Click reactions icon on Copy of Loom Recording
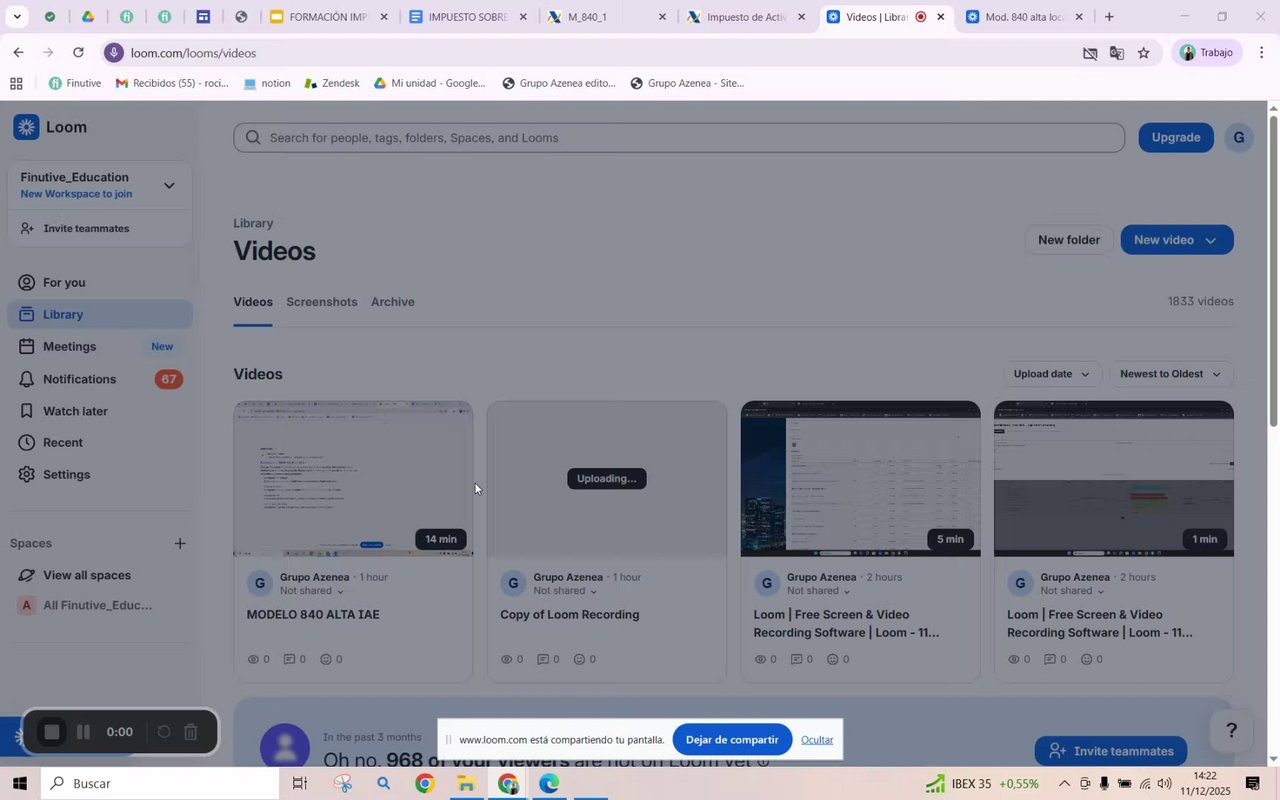 pyautogui.click(x=579, y=660)
